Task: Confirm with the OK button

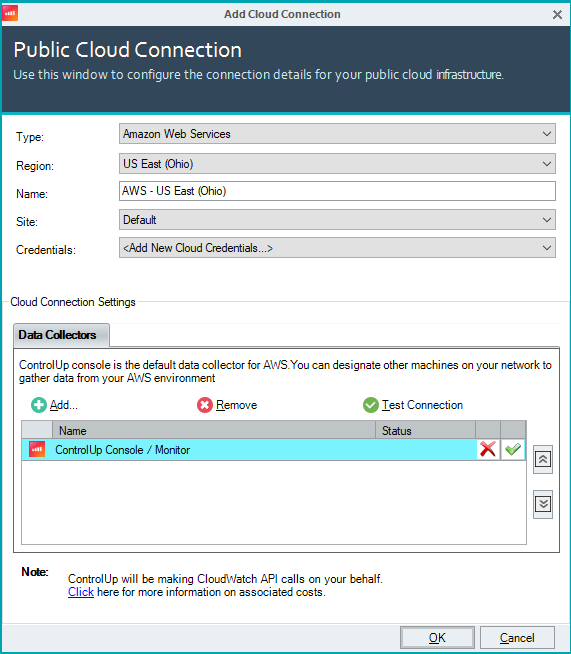Action: [437, 638]
